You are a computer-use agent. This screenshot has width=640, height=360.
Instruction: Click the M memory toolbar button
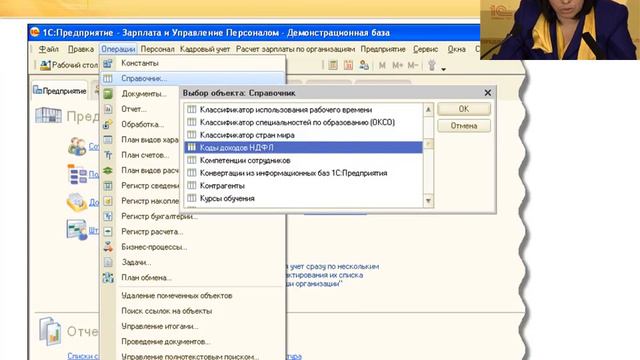(382, 65)
